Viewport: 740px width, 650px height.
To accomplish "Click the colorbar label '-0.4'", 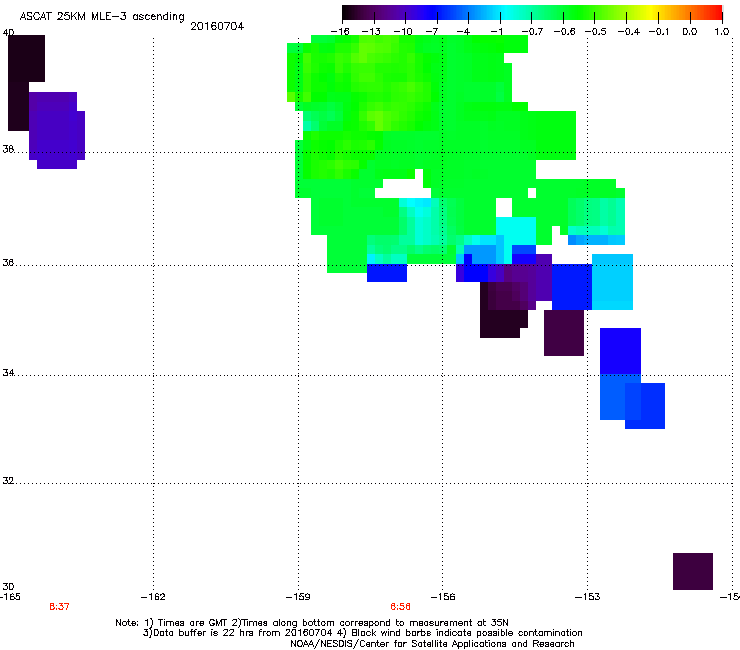I will pyautogui.click(x=629, y=32).
